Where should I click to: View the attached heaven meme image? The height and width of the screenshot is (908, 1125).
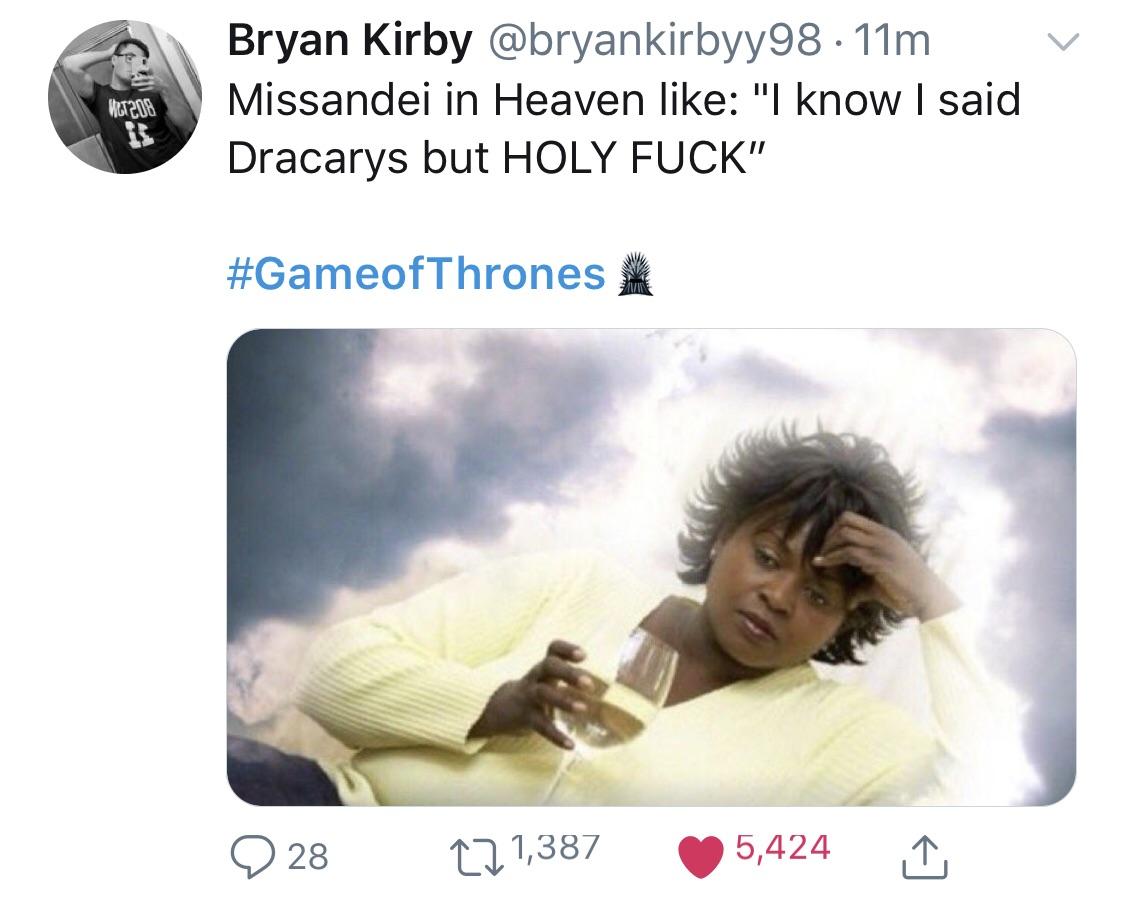[651, 567]
